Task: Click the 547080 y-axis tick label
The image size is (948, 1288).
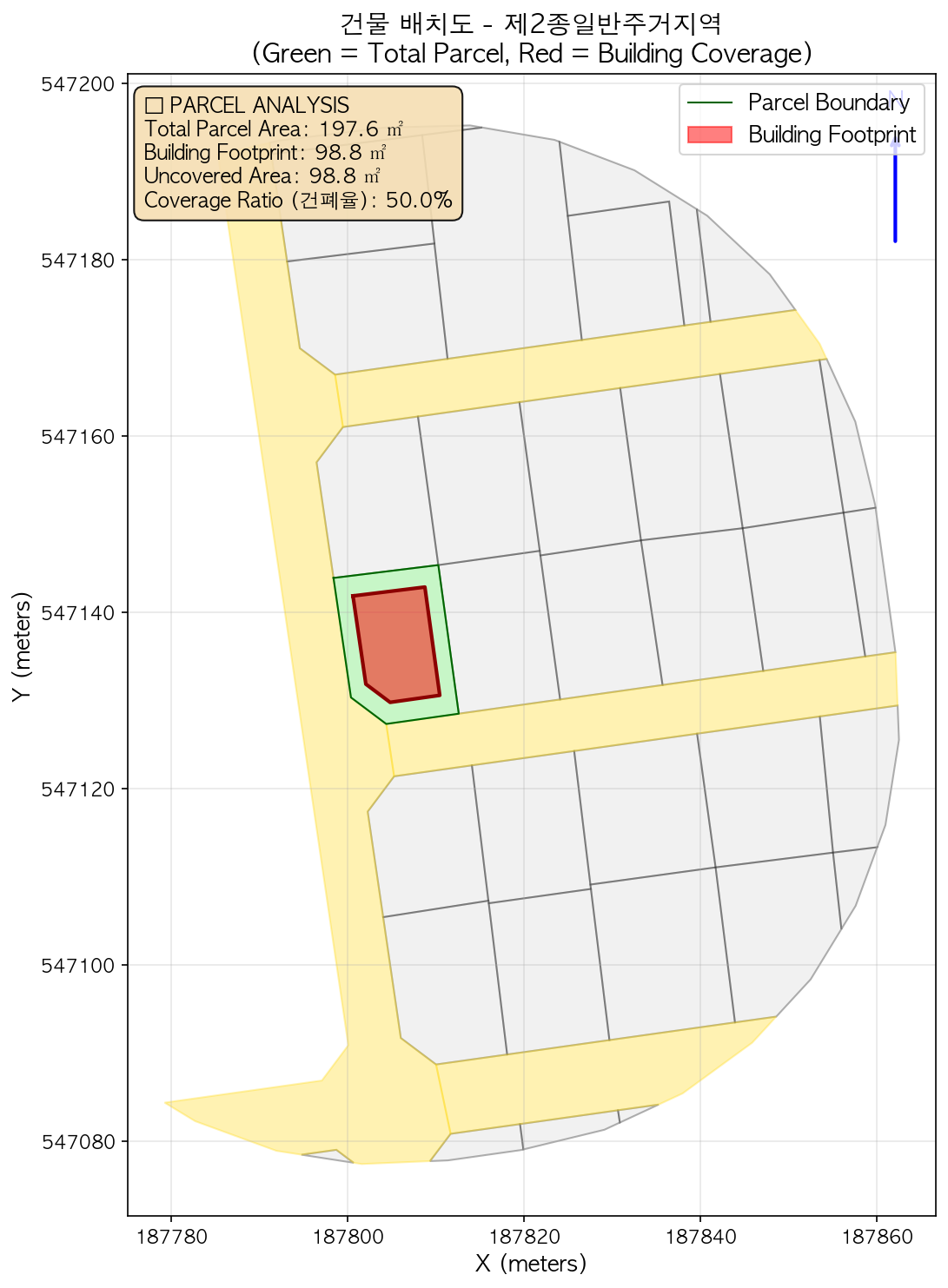Action: click(78, 1141)
